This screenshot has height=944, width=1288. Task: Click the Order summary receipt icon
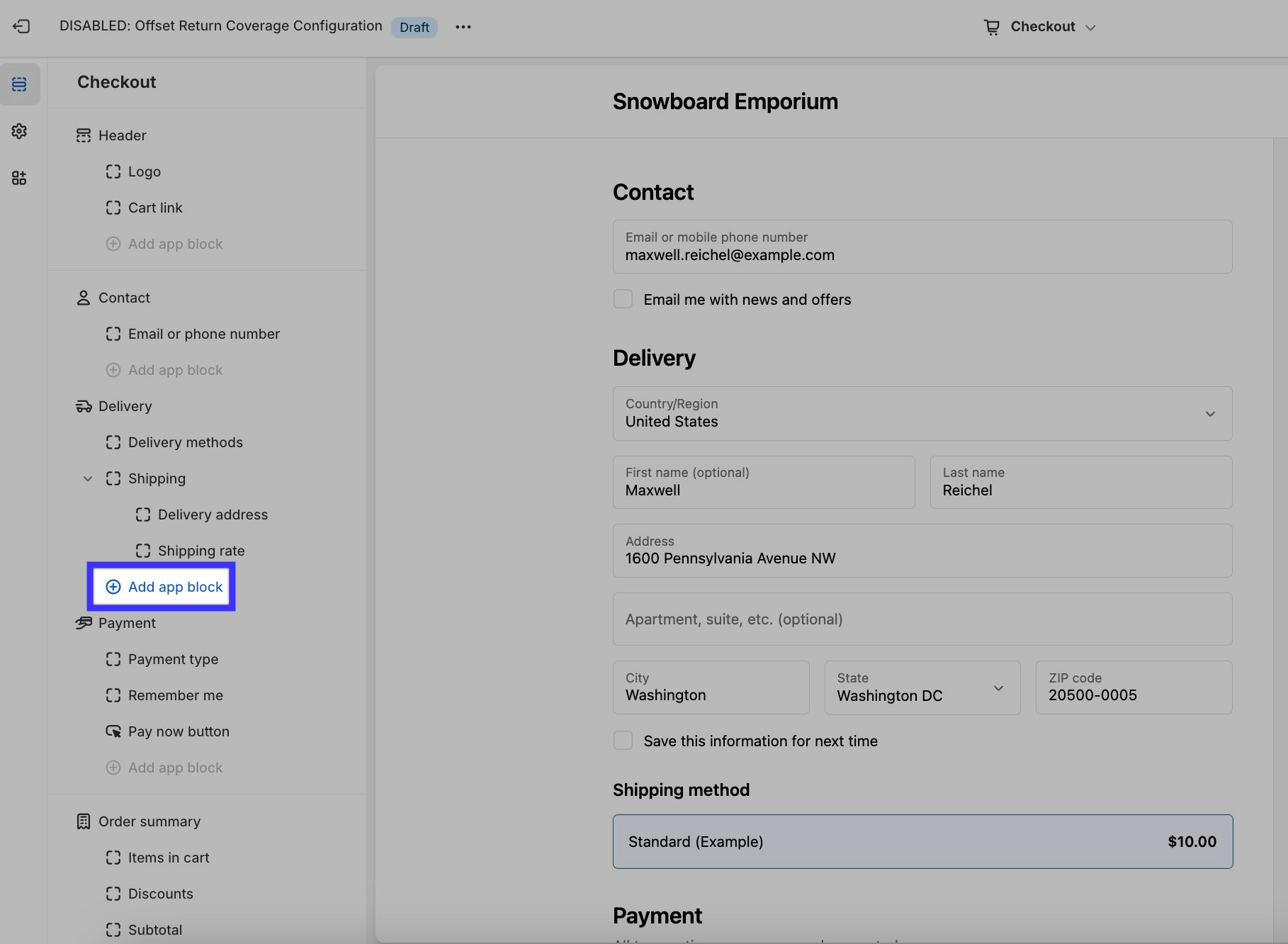coord(84,821)
